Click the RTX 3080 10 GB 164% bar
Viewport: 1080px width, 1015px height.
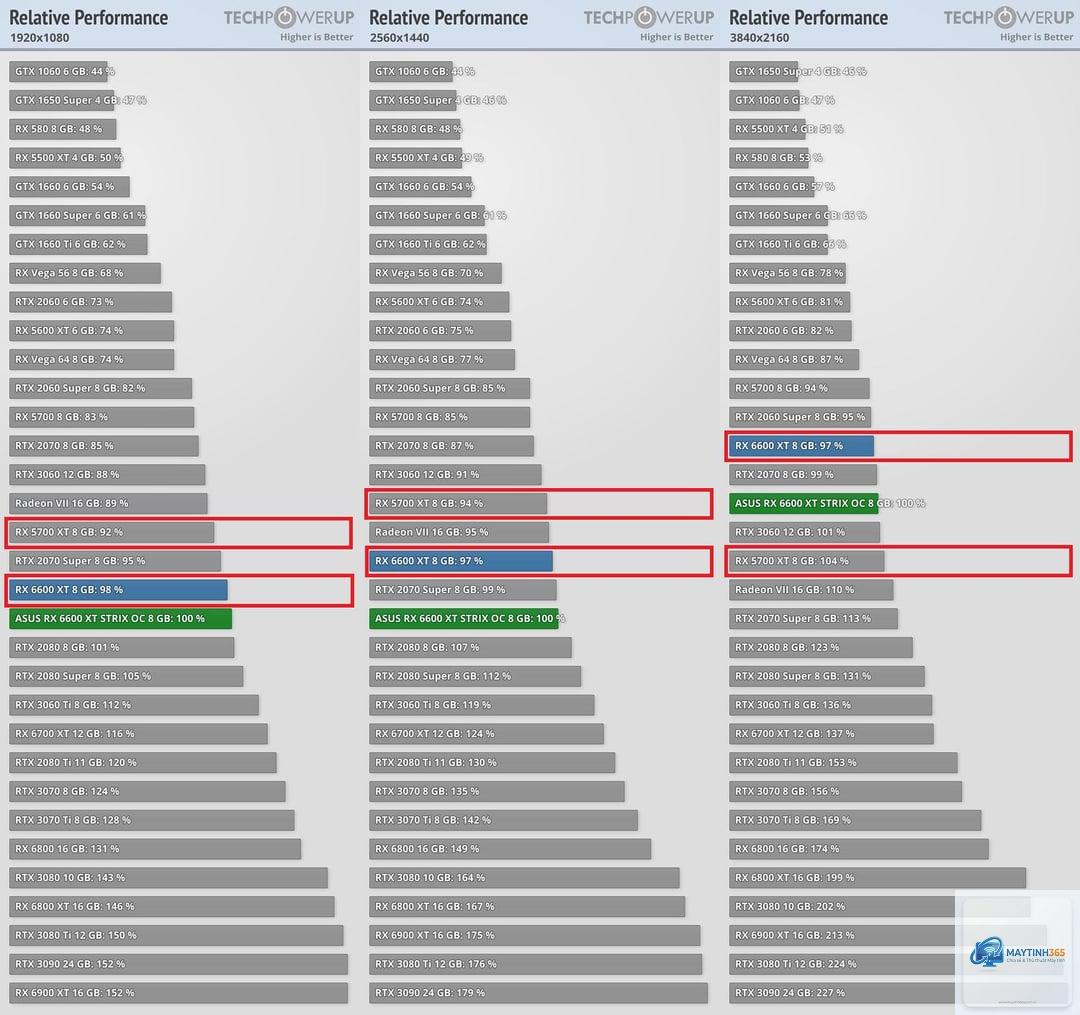click(x=524, y=878)
